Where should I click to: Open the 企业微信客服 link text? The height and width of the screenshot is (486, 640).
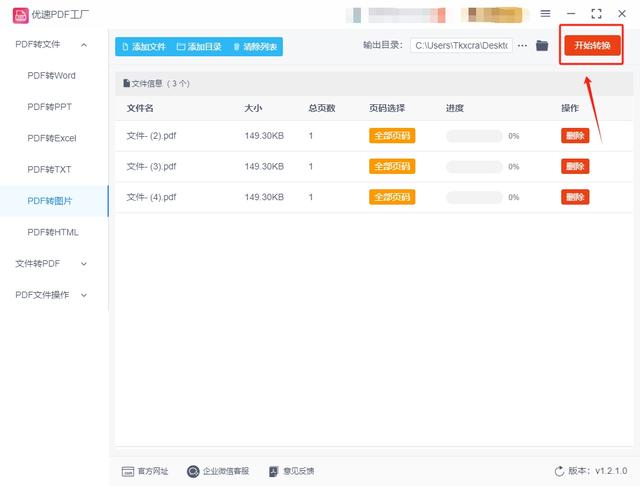226,472
